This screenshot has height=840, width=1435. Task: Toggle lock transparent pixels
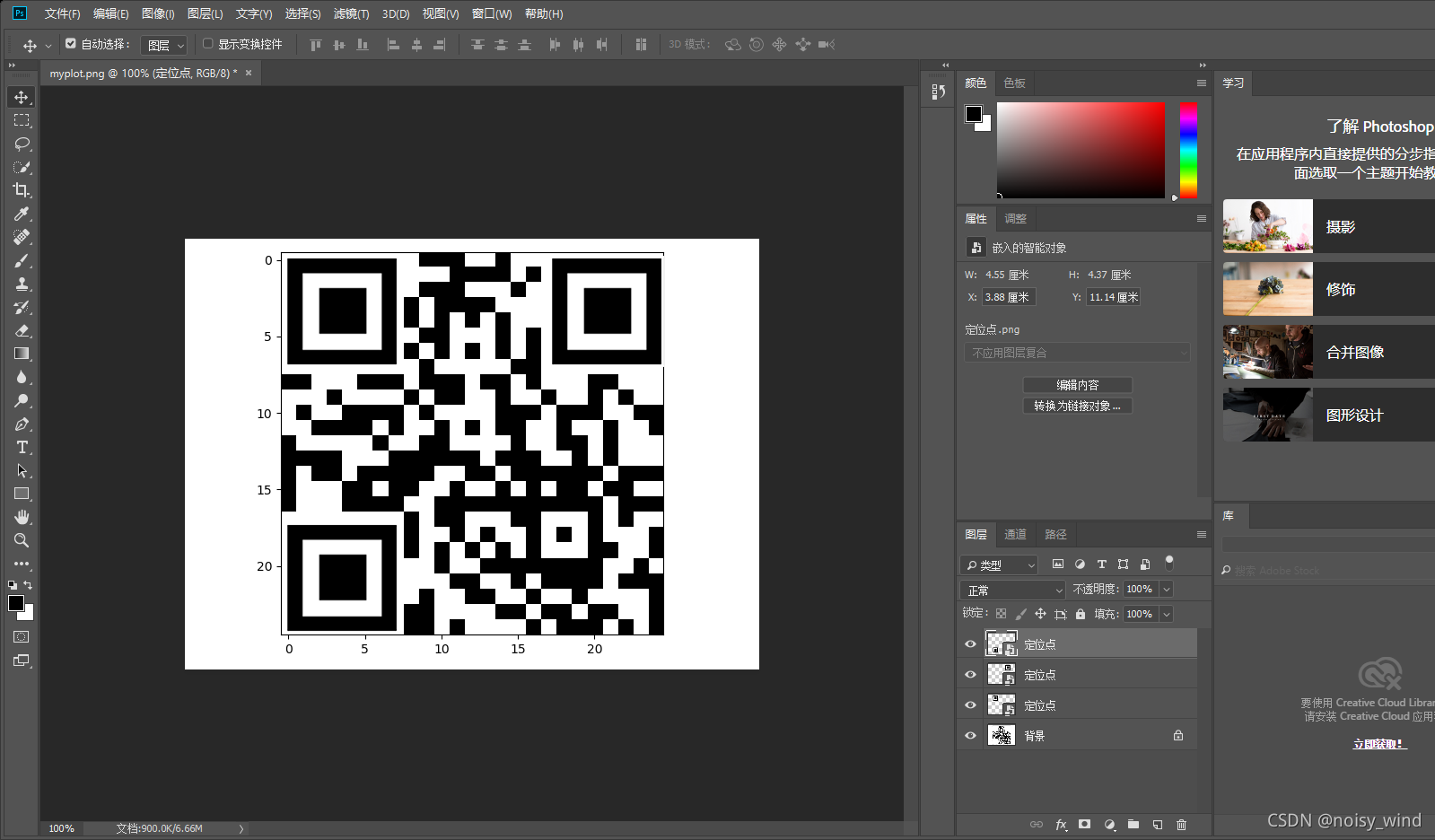pos(1001,614)
